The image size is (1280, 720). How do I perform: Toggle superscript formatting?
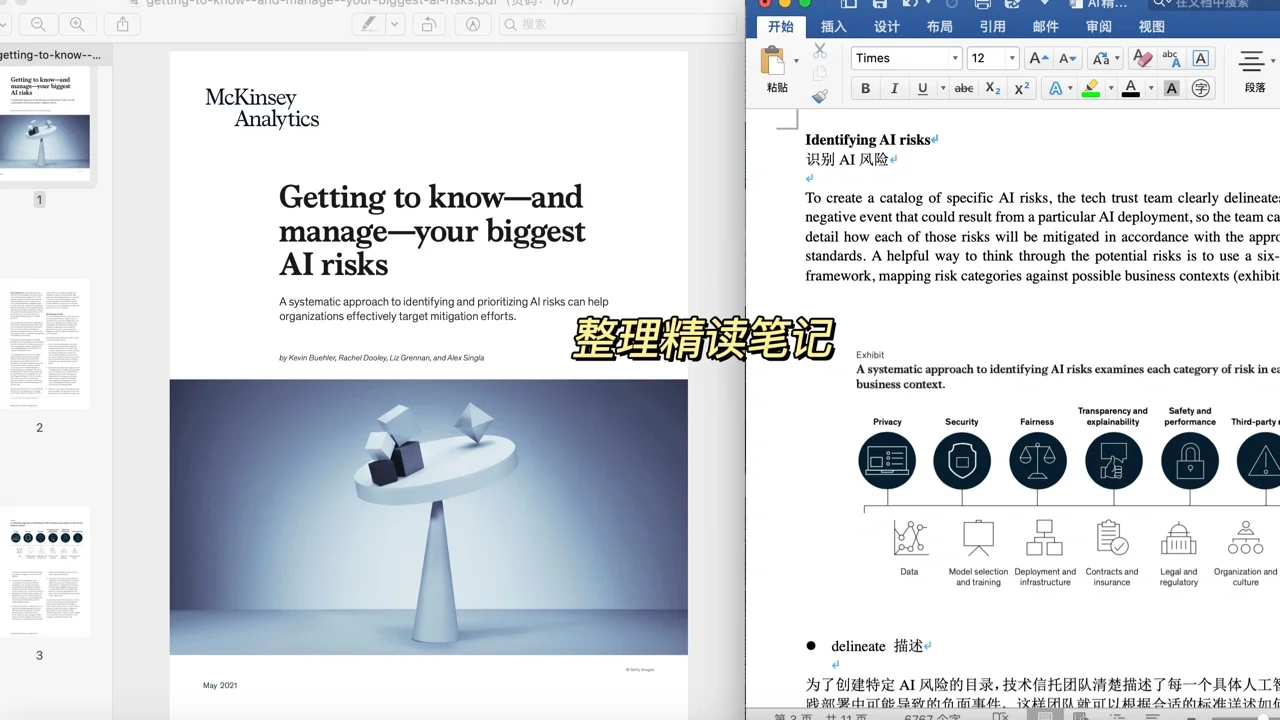pyautogui.click(x=1022, y=89)
